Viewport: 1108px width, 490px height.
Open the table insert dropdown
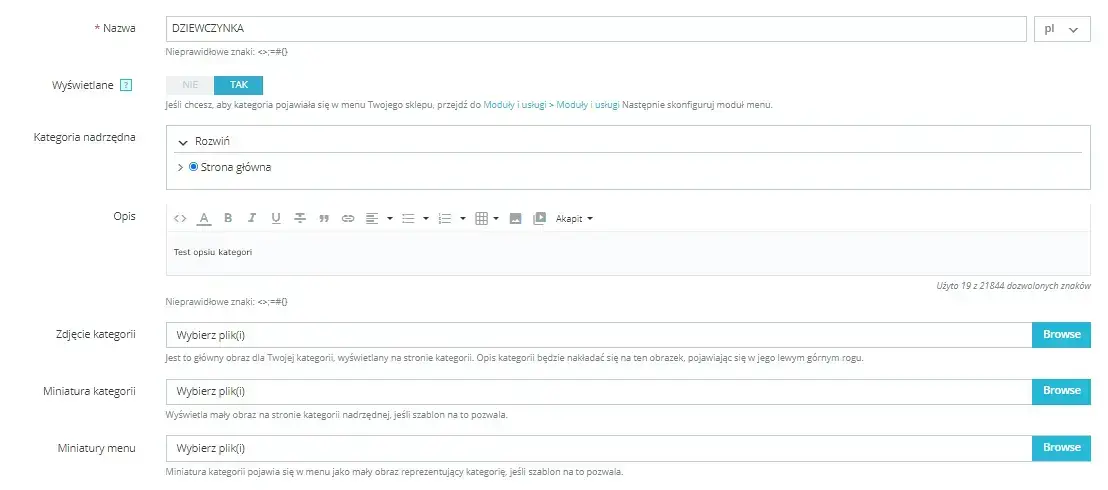(486, 218)
